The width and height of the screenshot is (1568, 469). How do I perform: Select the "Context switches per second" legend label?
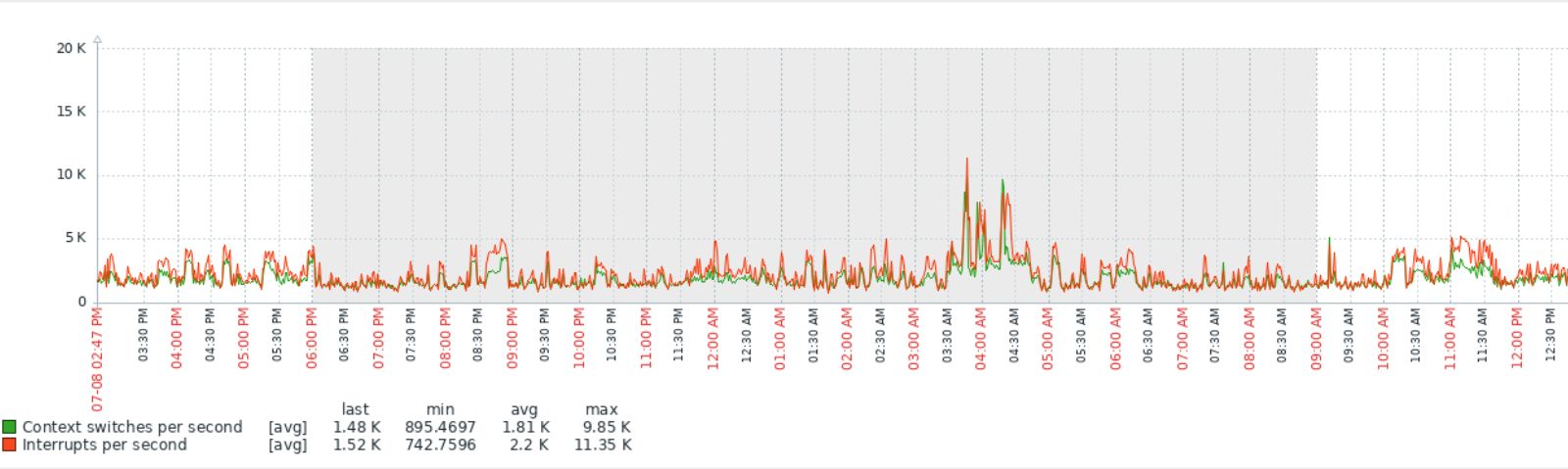pos(132,427)
